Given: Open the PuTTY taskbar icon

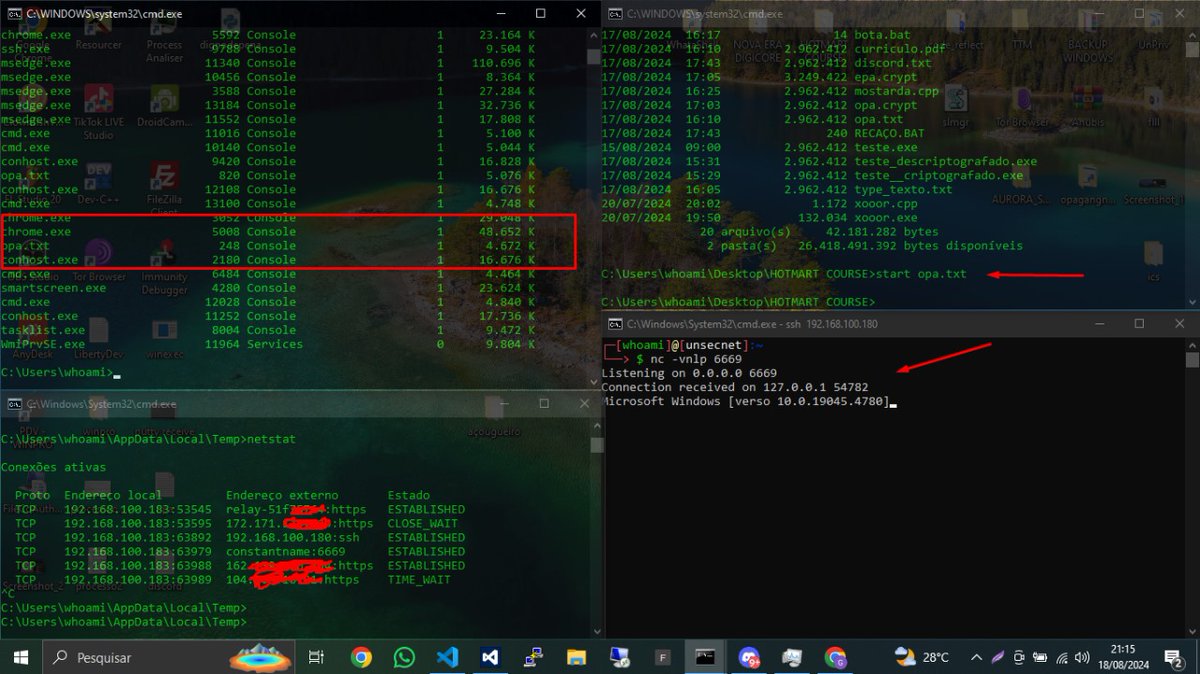Looking at the screenshot, I should pyautogui.click(x=533, y=657).
